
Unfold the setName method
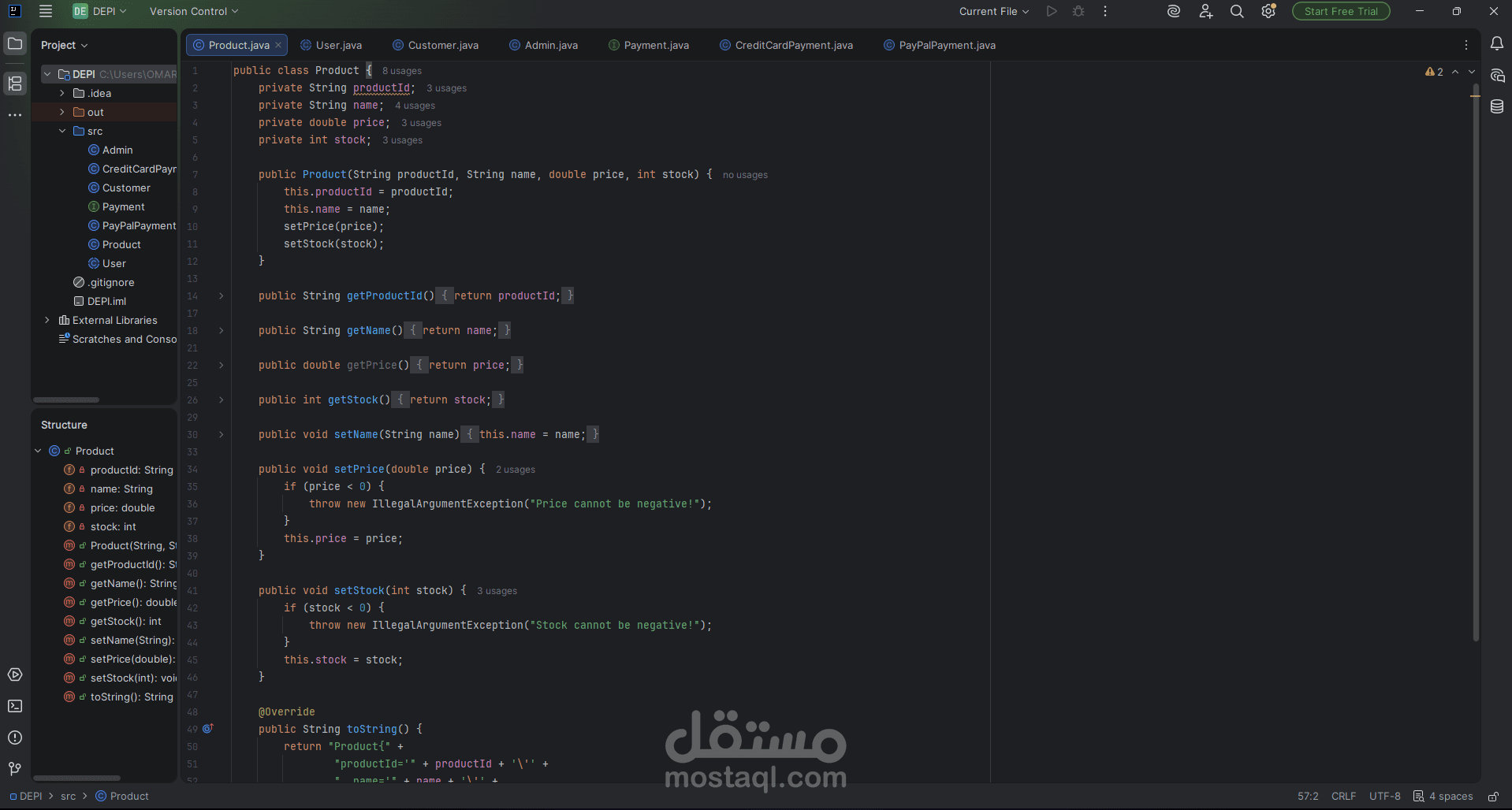tap(222, 434)
